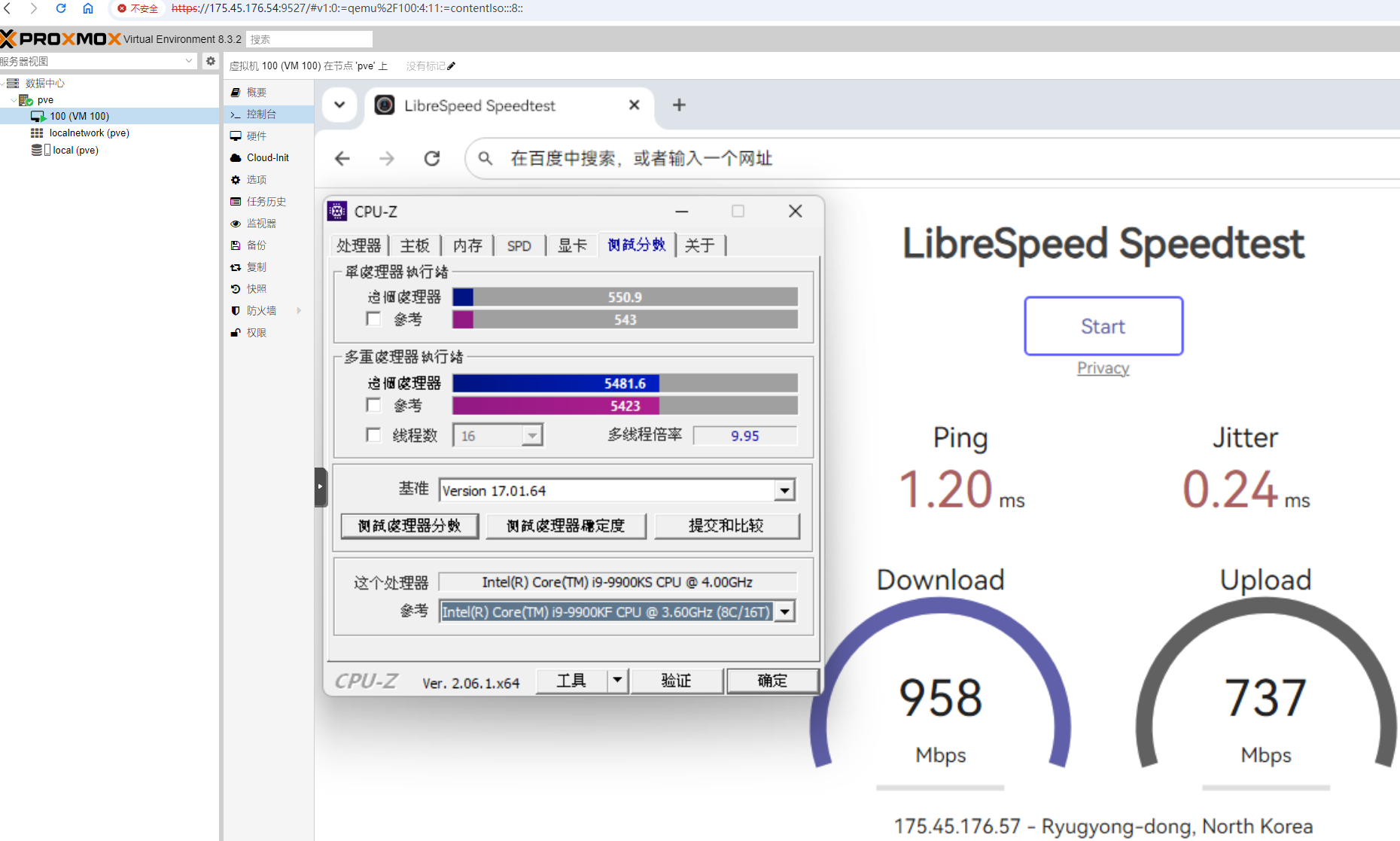Switch to the 内存 tab in CPU-Z
Image resolution: width=1400 pixels, height=841 pixels.
click(467, 245)
